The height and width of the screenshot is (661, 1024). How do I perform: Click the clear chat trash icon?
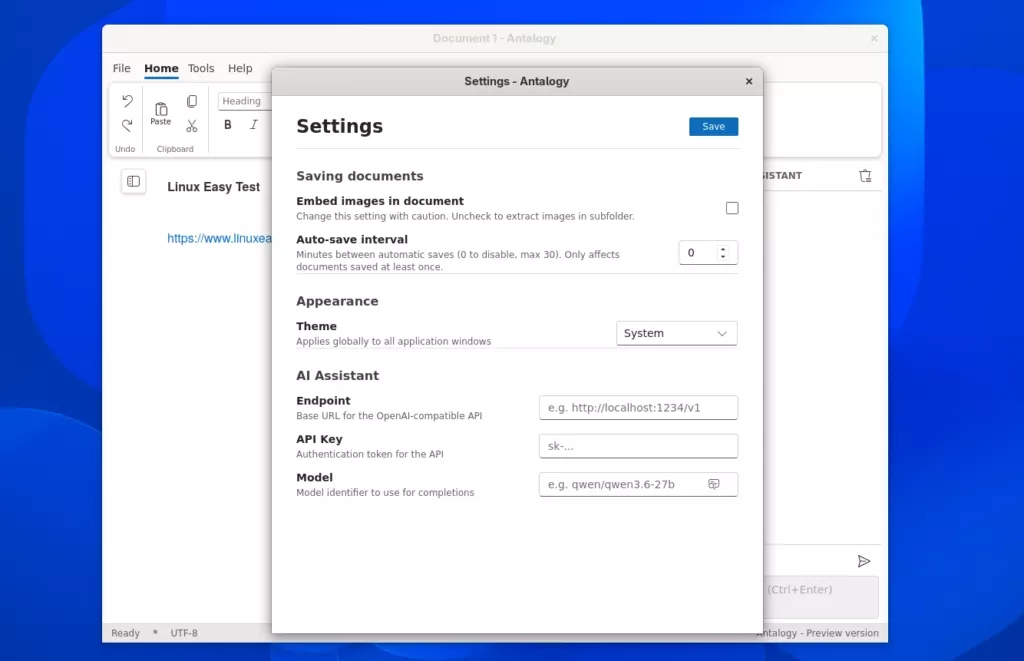865,176
